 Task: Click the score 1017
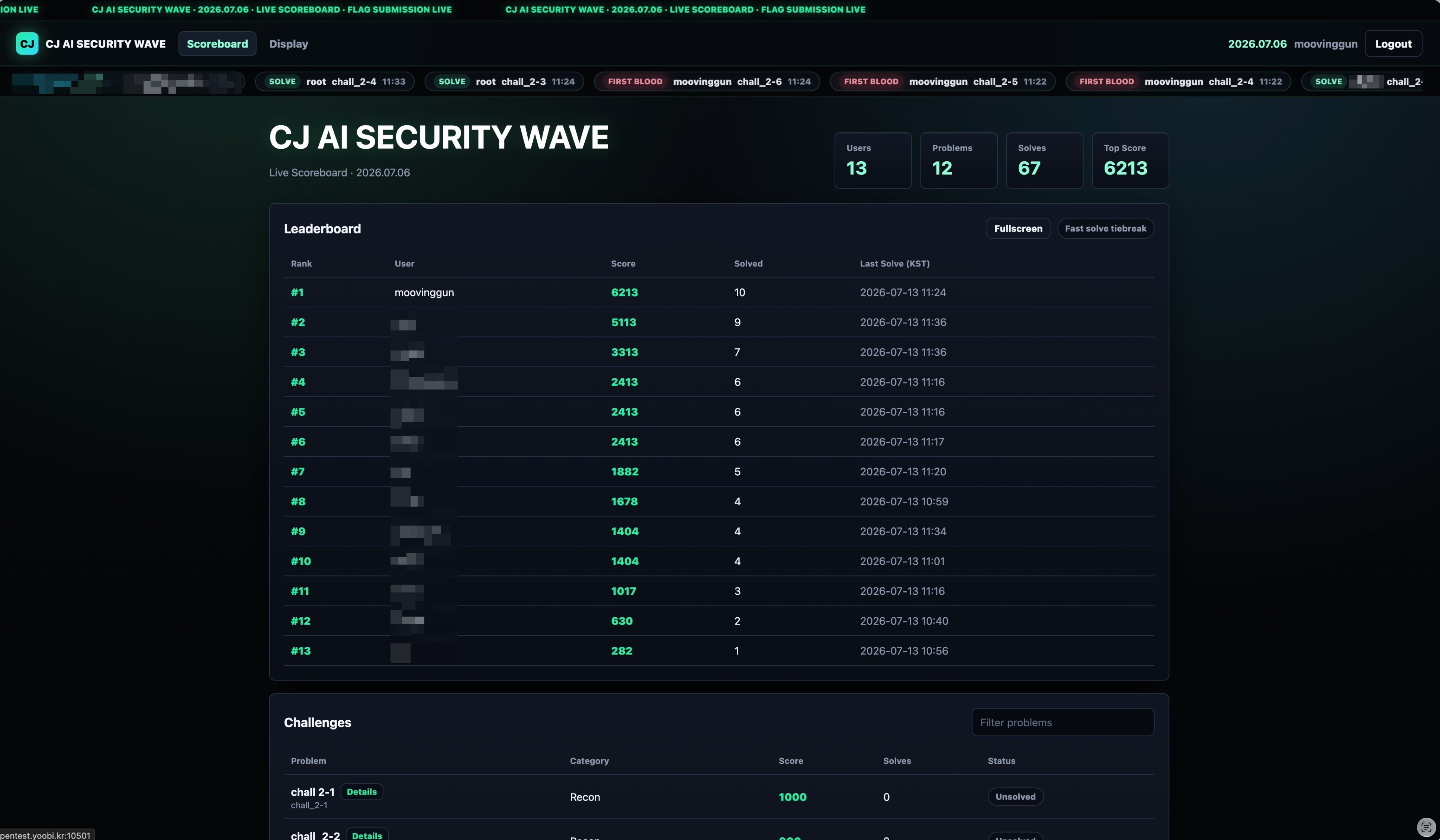coord(623,591)
